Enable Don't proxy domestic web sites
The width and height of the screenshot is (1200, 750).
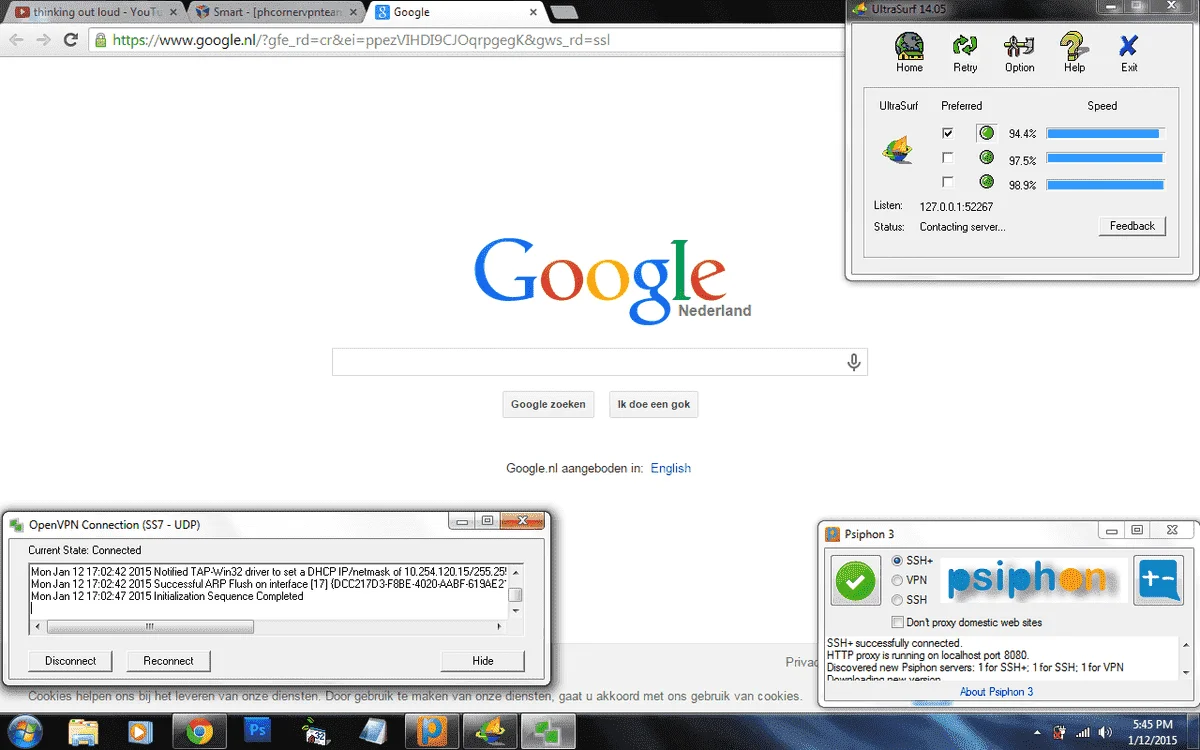897,622
